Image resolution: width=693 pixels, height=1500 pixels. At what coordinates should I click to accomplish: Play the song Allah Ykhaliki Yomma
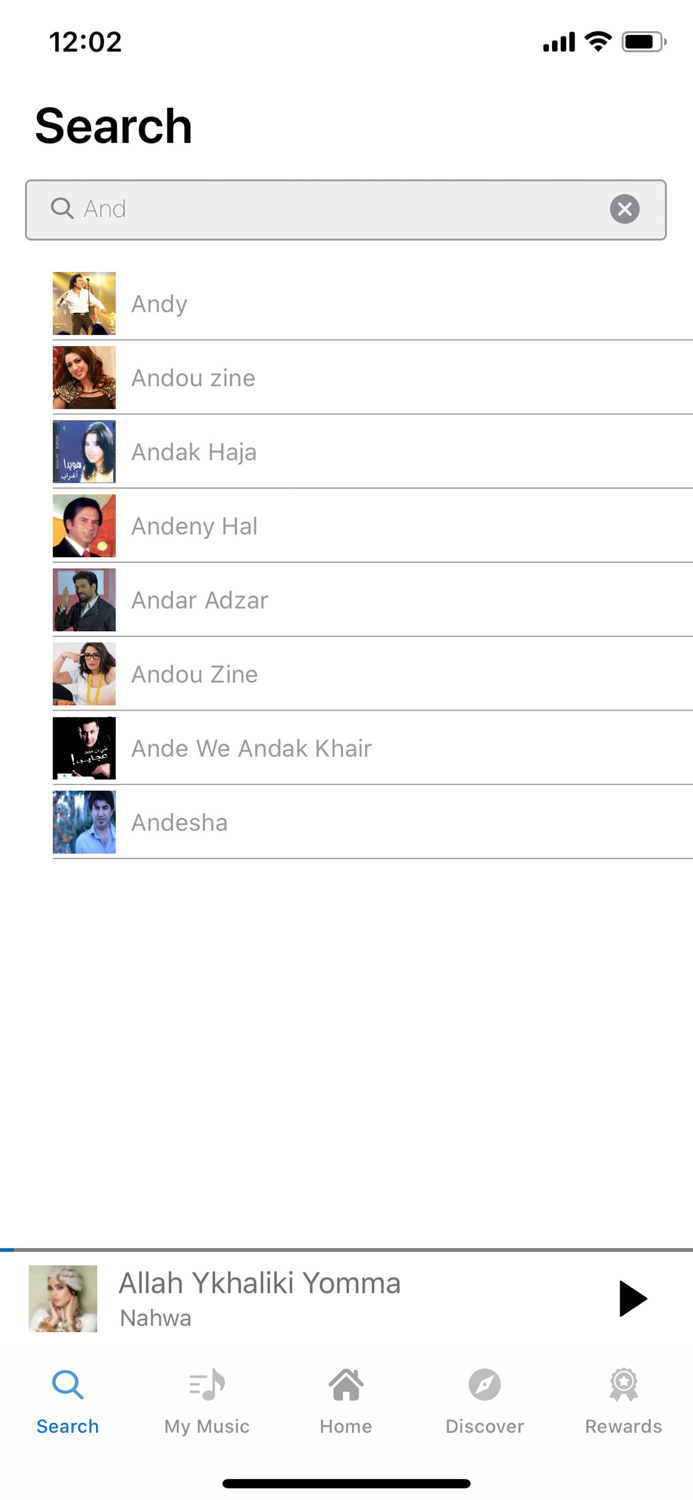pyautogui.click(x=632, y=1298)
